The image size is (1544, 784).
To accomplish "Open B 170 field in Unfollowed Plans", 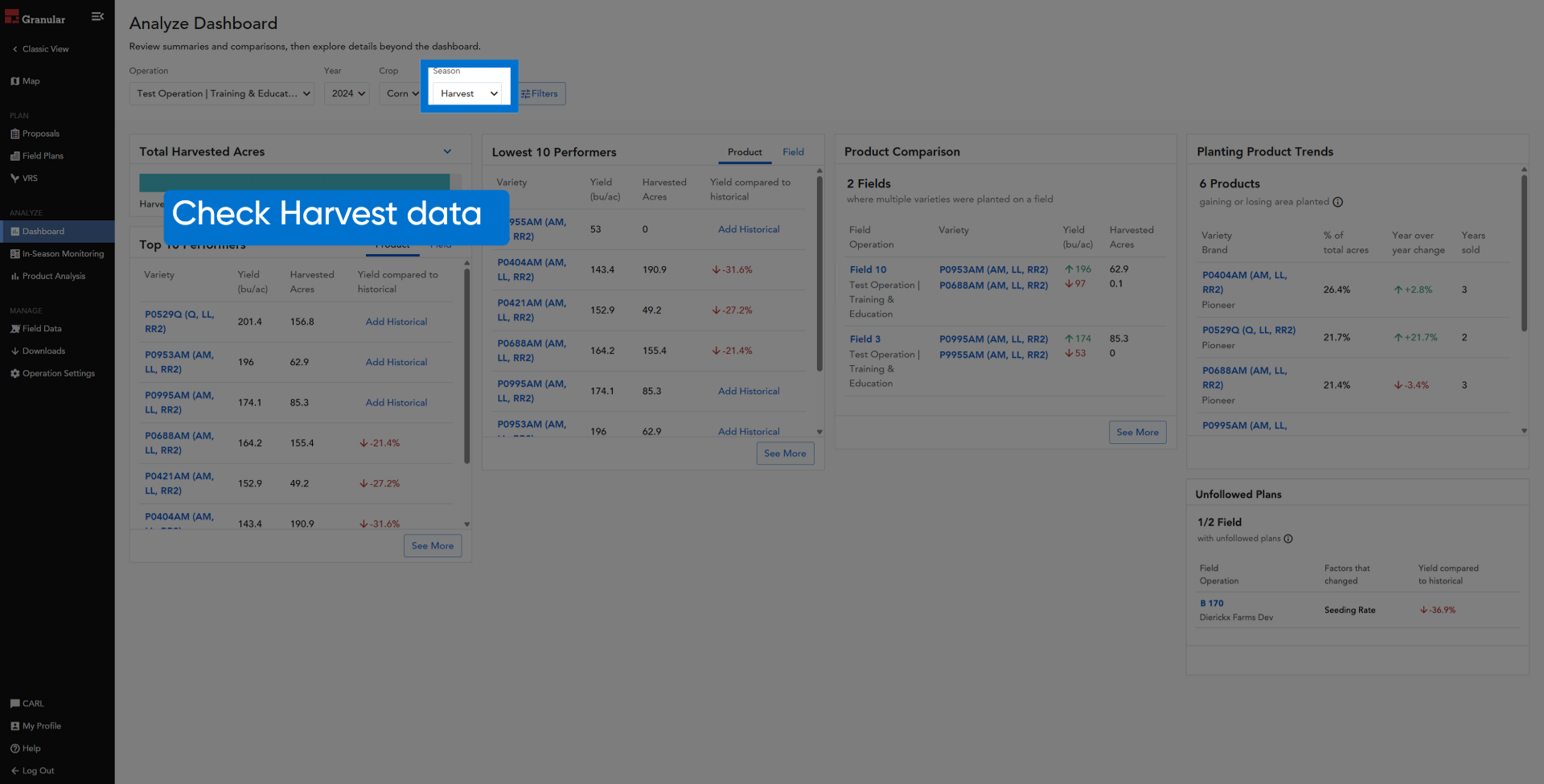I will (1211, 604).
